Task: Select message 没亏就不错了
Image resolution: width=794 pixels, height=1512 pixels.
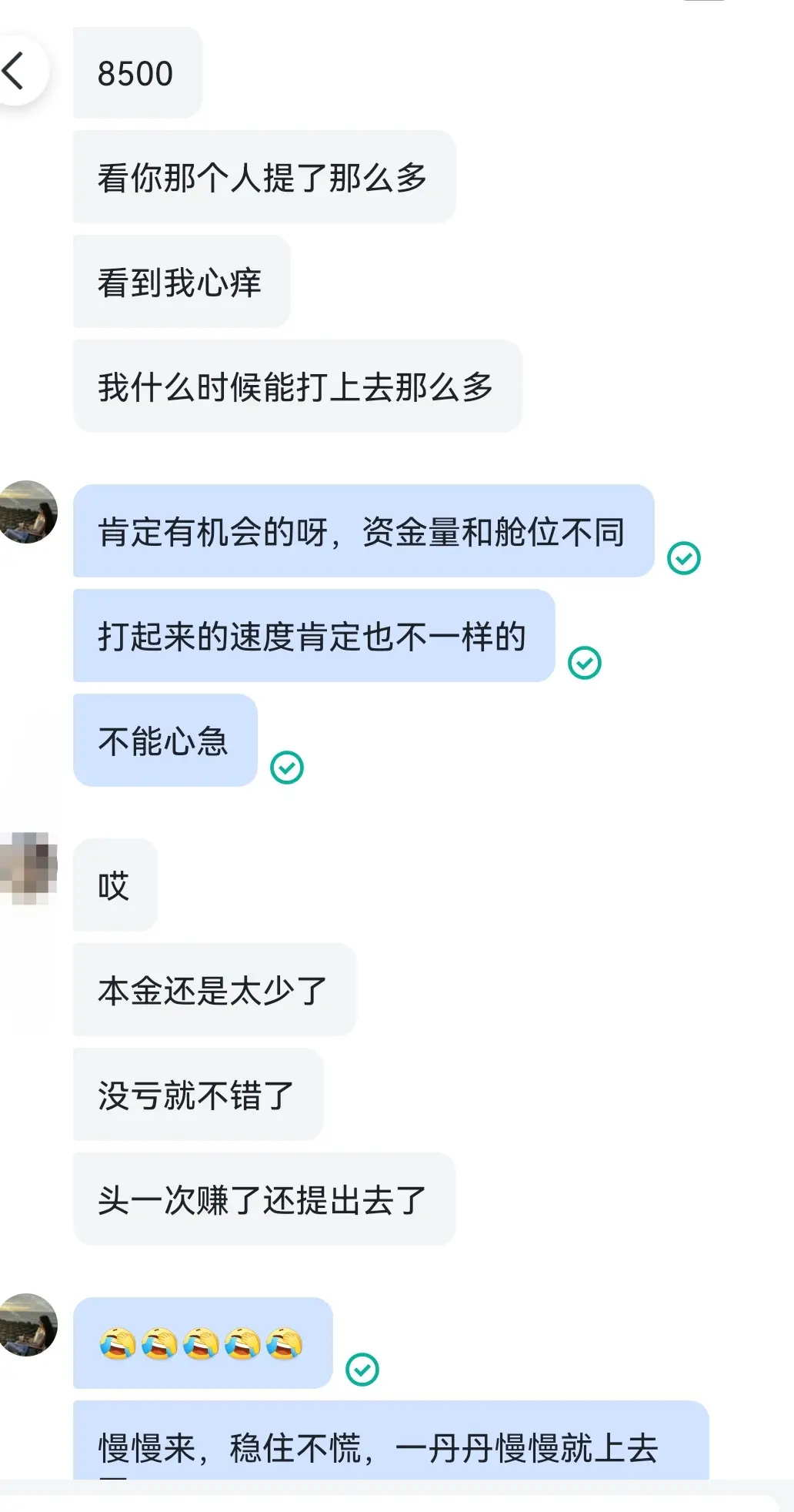Action: coord(198,1095)
